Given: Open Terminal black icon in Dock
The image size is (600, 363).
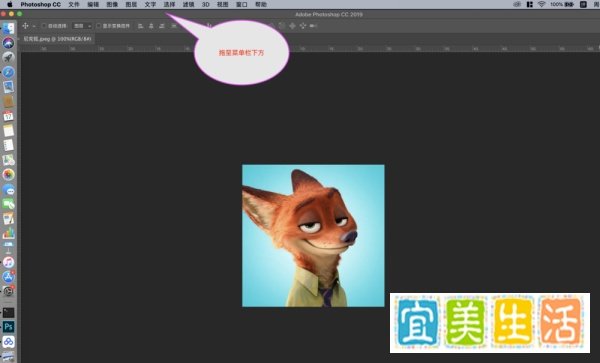Looking at the screenshot, I should (8, 313).
